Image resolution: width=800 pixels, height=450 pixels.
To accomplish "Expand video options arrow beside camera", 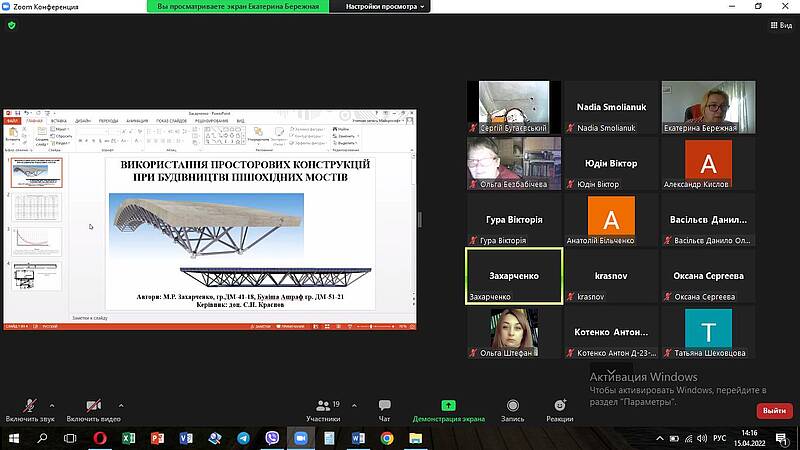I will 122,405.
